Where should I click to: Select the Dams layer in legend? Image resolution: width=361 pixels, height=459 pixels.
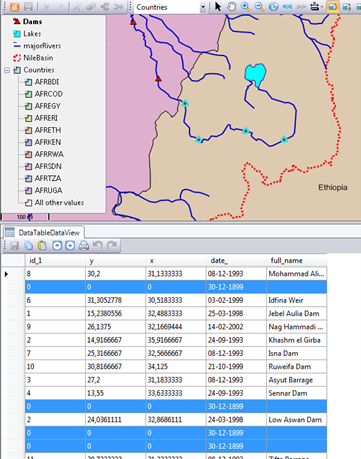32,22
